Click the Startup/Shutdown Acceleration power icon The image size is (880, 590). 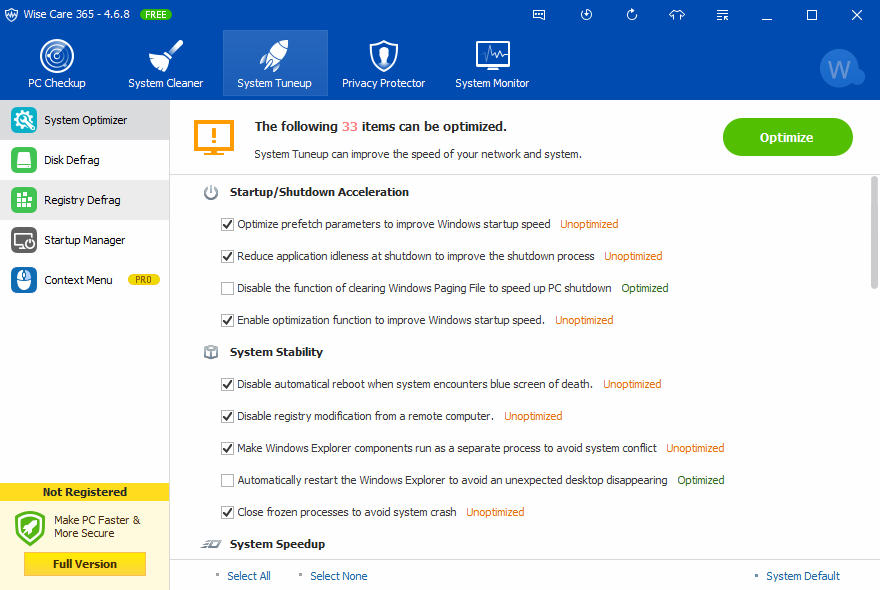coord(211,193)
